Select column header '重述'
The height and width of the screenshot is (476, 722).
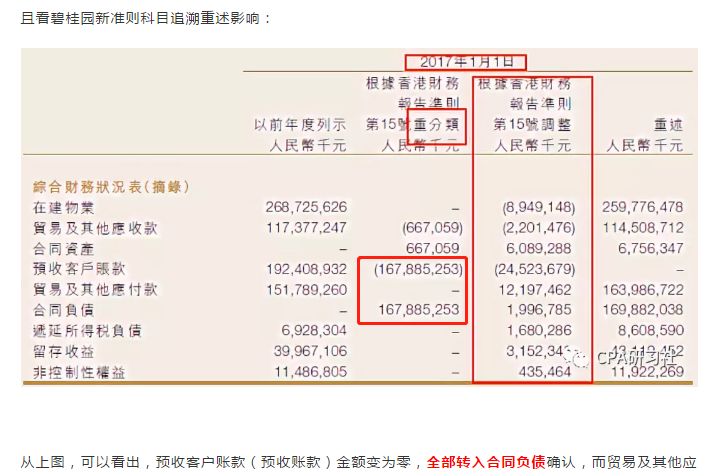[x=668, y=125]
